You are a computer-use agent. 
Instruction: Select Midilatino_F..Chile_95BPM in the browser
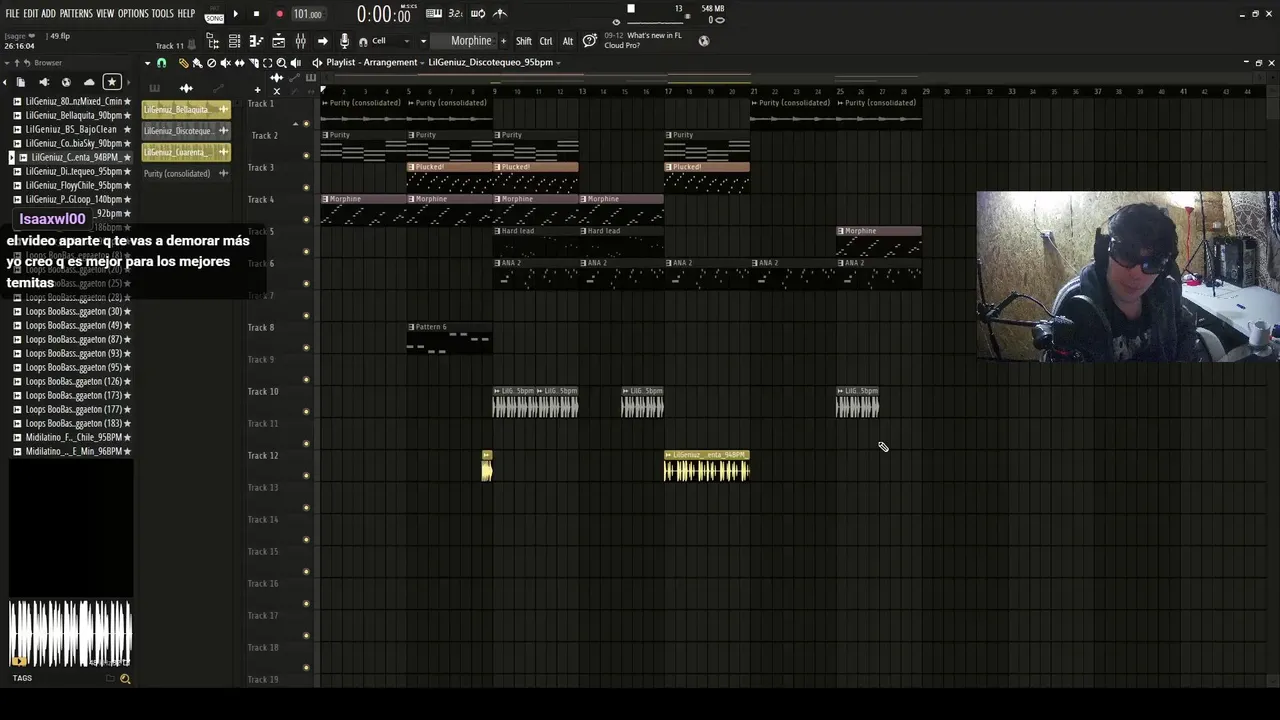click(x=72, y=437)
